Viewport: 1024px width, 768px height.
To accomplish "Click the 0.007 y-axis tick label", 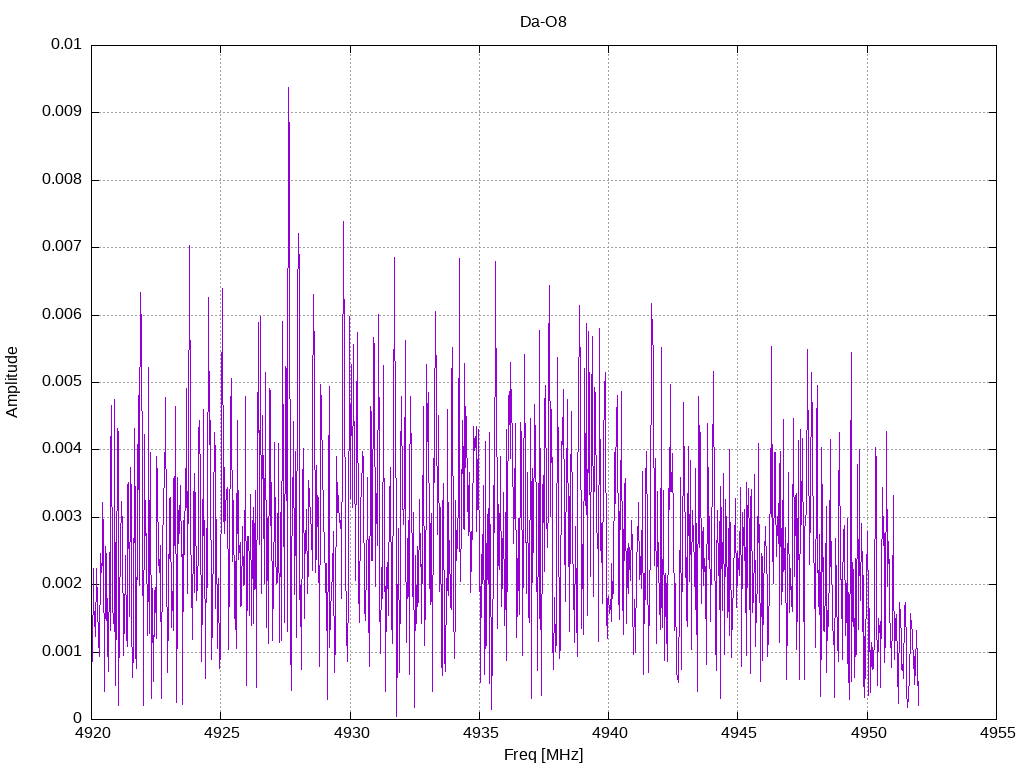I will 62,246.
